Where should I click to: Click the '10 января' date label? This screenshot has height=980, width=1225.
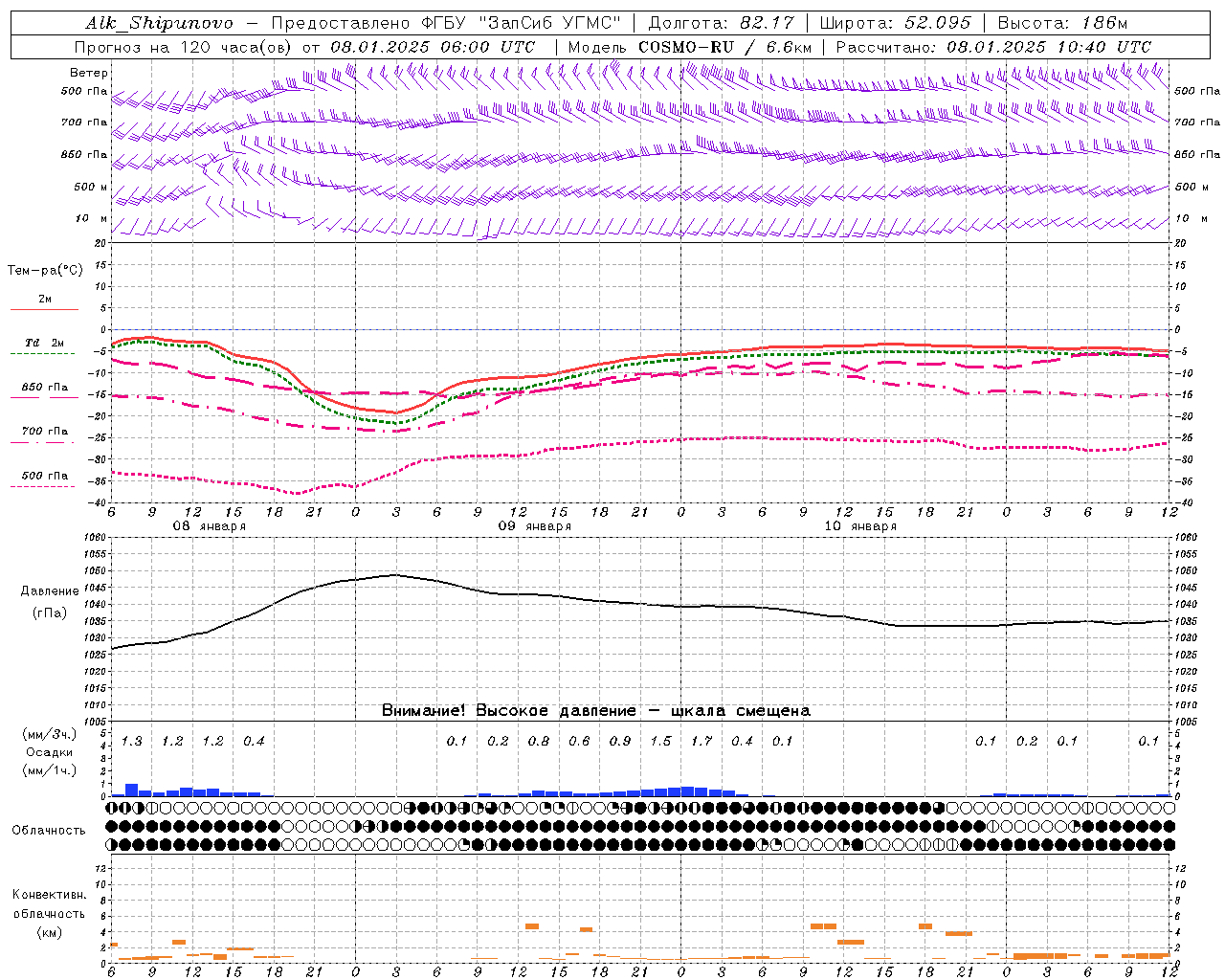coord(860,526)
